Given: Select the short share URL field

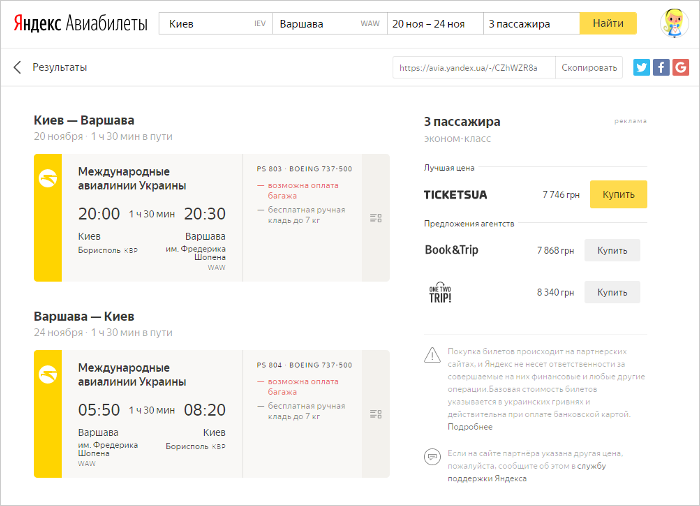Looking at the screenshot, I should (x=474, y=67).
